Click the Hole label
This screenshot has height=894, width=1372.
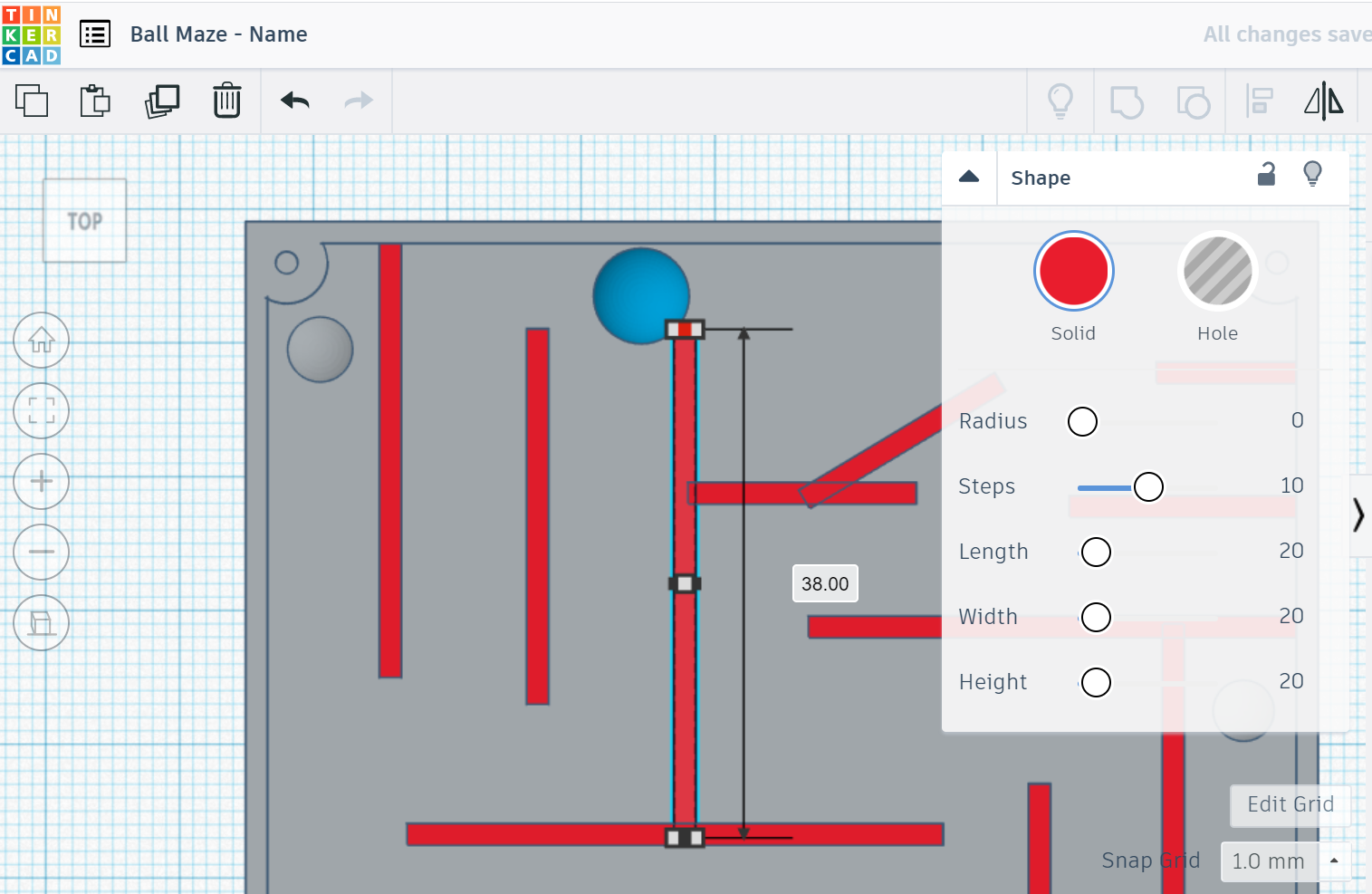pos(1217,333)
